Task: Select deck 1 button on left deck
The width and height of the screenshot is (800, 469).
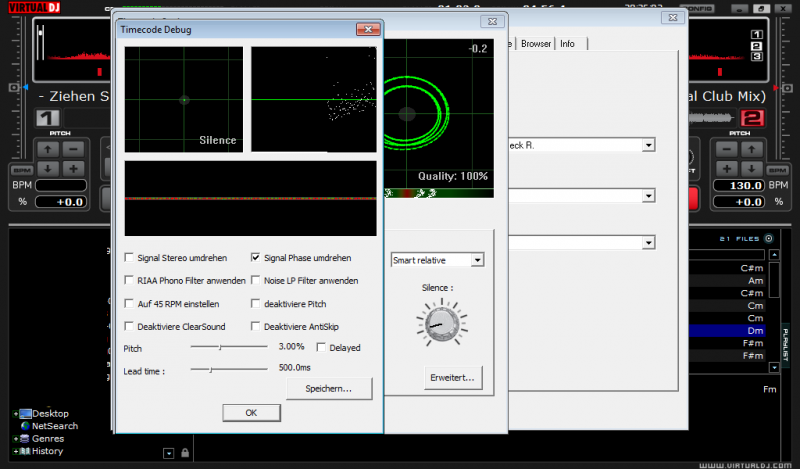Action: pos(47,118)
